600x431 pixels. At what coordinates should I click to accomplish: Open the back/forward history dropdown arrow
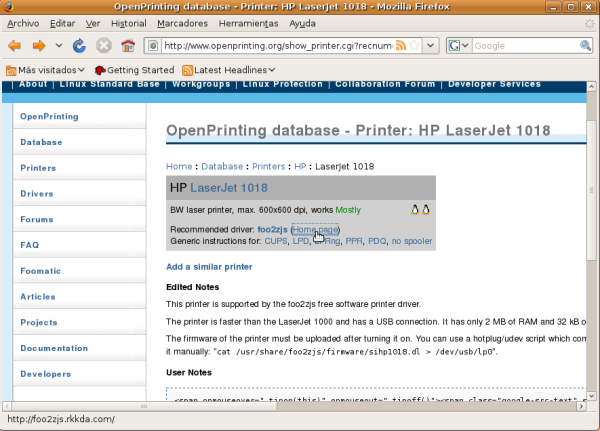[x=59, y=46]
